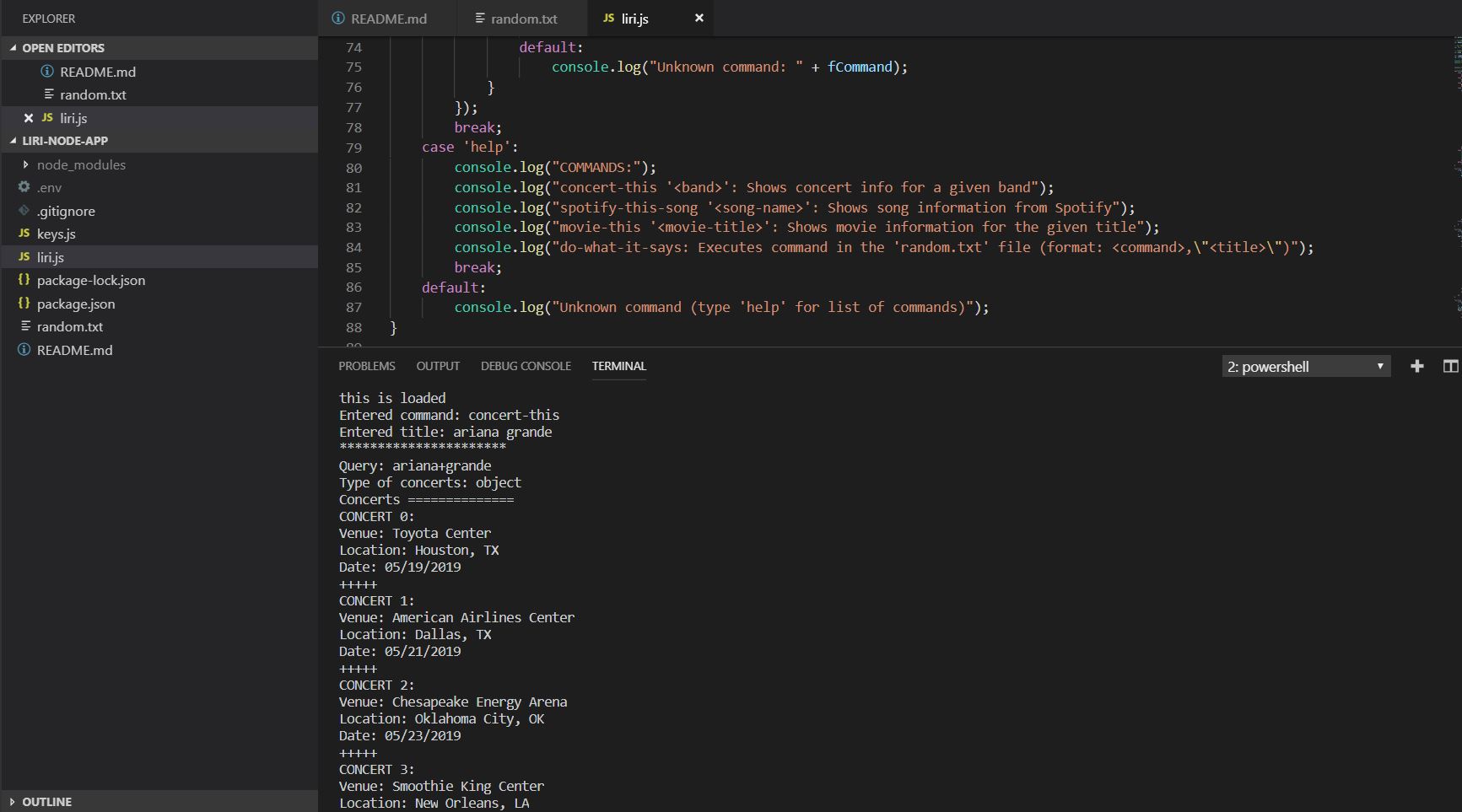Image resolution: width=1462 pixels, height=812 pixels.
Task: Click the info icon on README.md tab
Action: 338,18
